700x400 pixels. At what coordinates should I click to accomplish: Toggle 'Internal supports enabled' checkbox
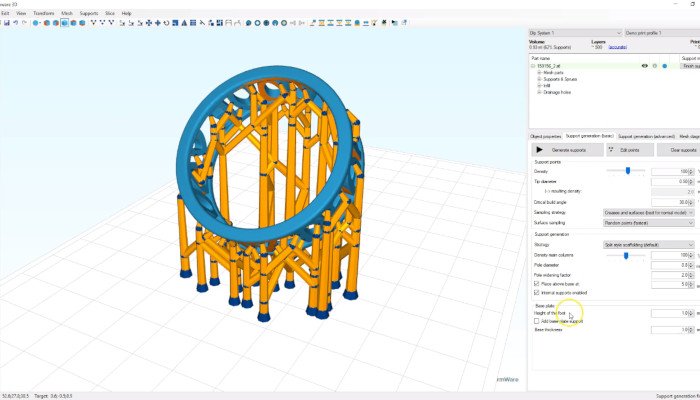click(x=537, y=292)
